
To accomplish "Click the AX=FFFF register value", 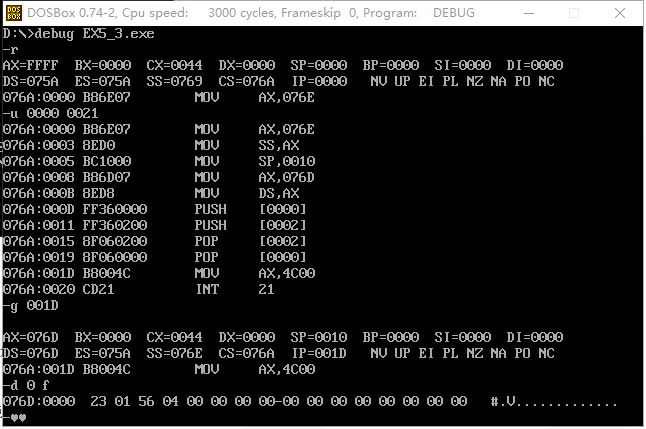I will tap(30, 65).
